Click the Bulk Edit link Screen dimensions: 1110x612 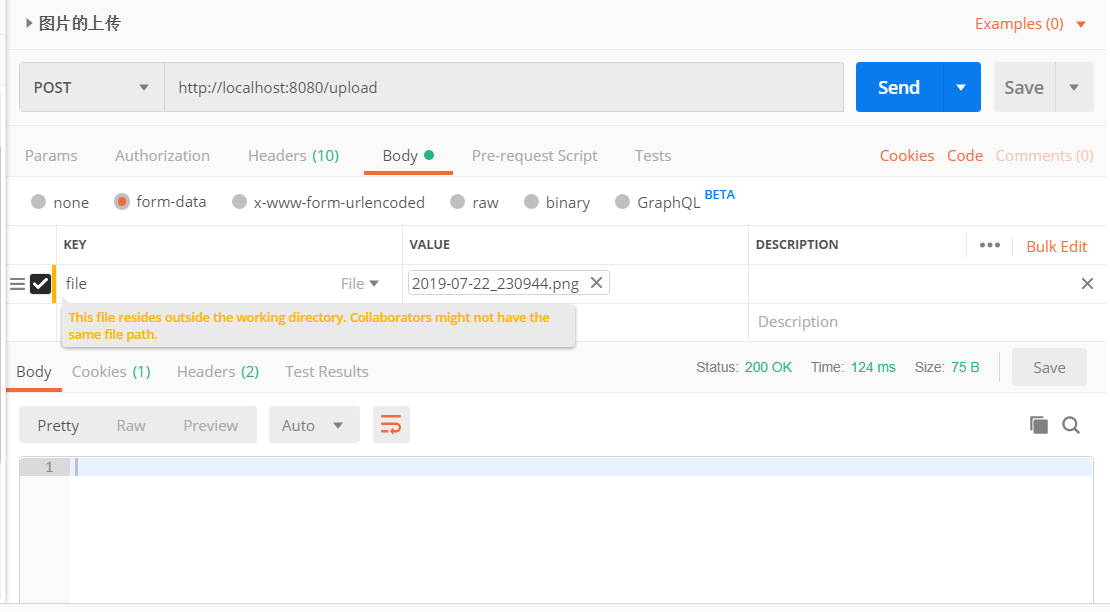[1056, 246]
